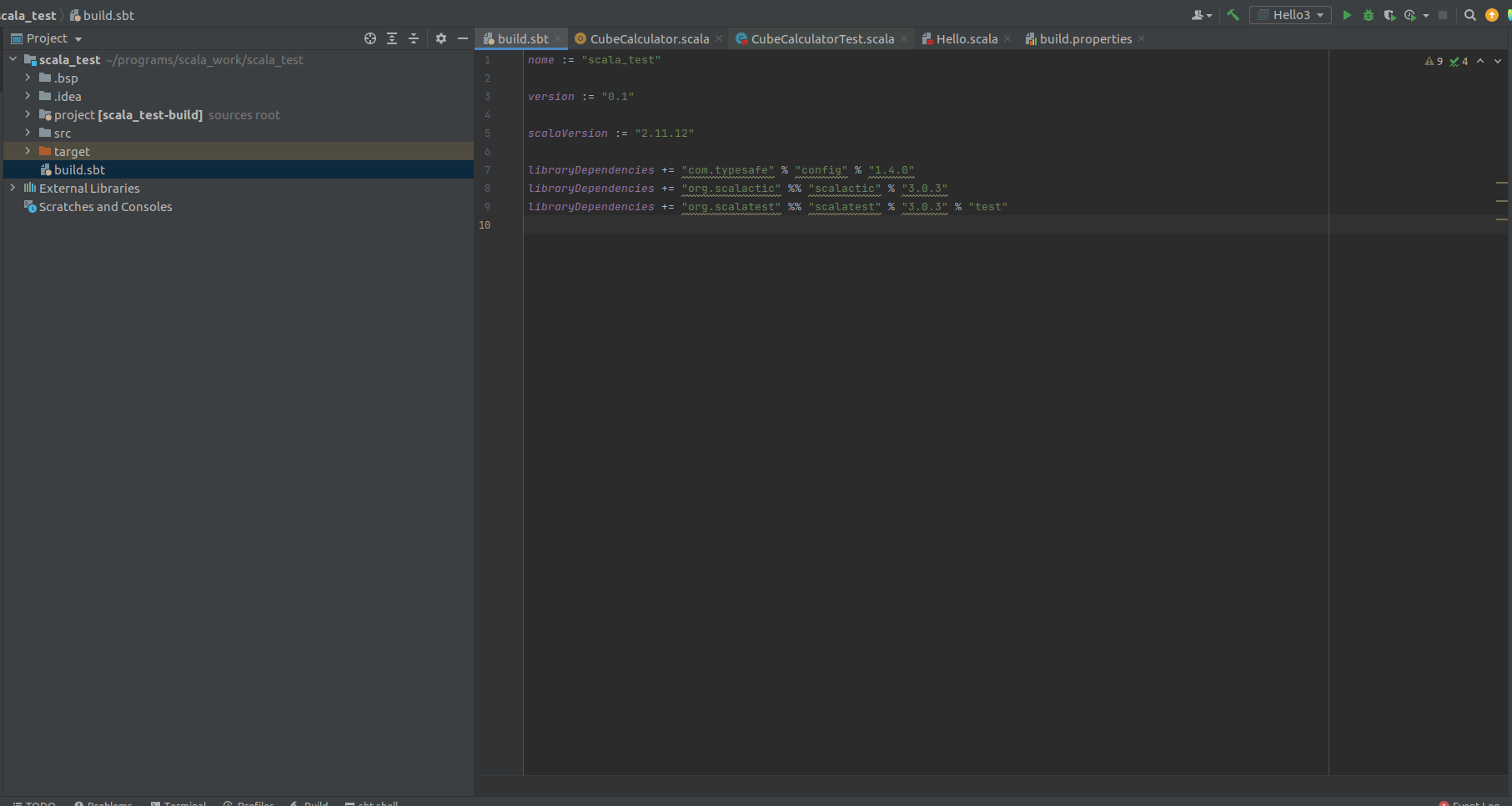Expand the src folder

click(28, 133)
